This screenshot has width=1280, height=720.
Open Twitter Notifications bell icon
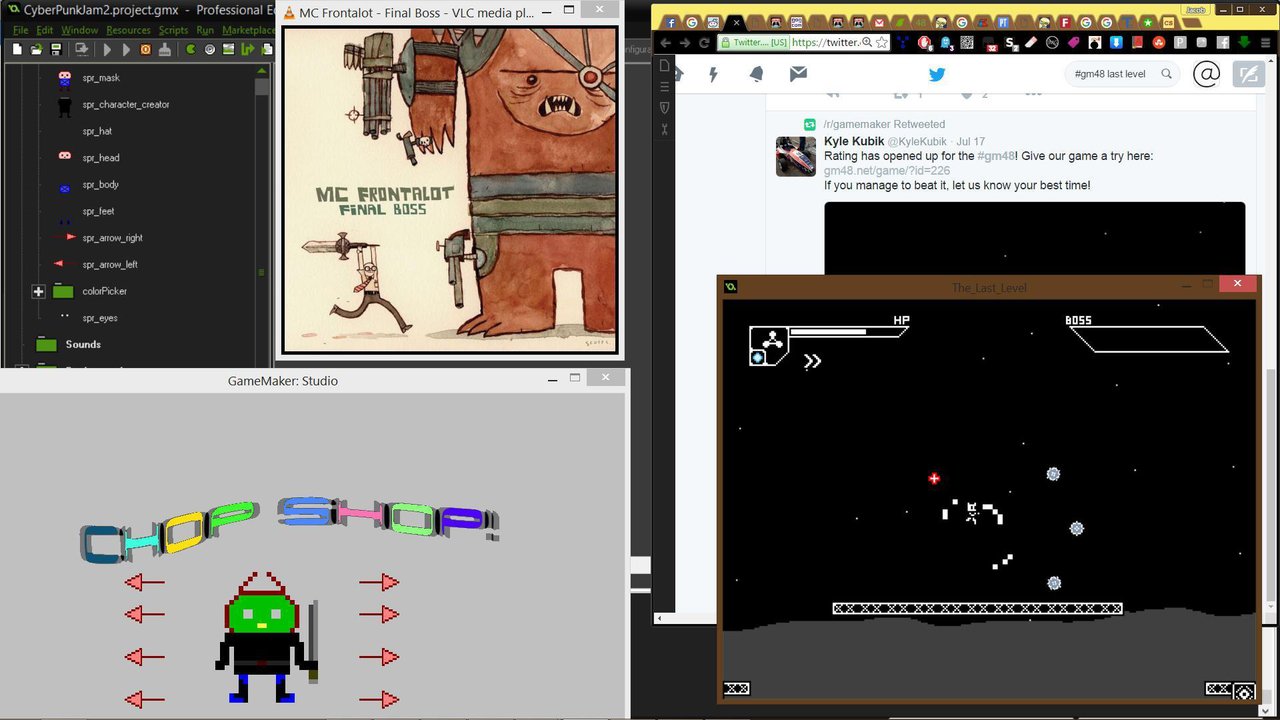coord(756,74)
